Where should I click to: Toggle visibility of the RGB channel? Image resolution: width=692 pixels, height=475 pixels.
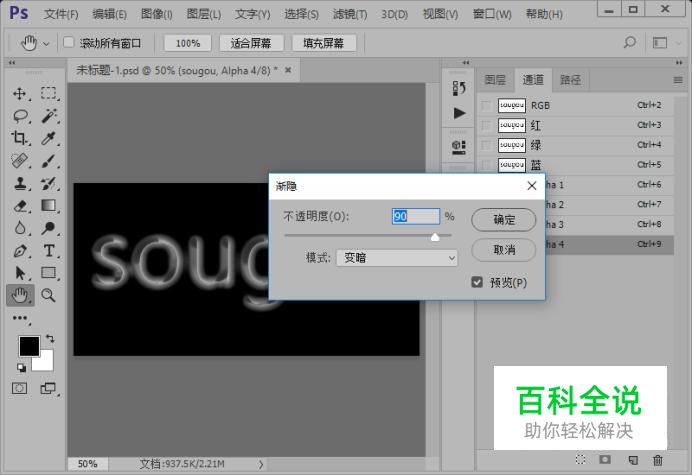(x=486, y=106)
